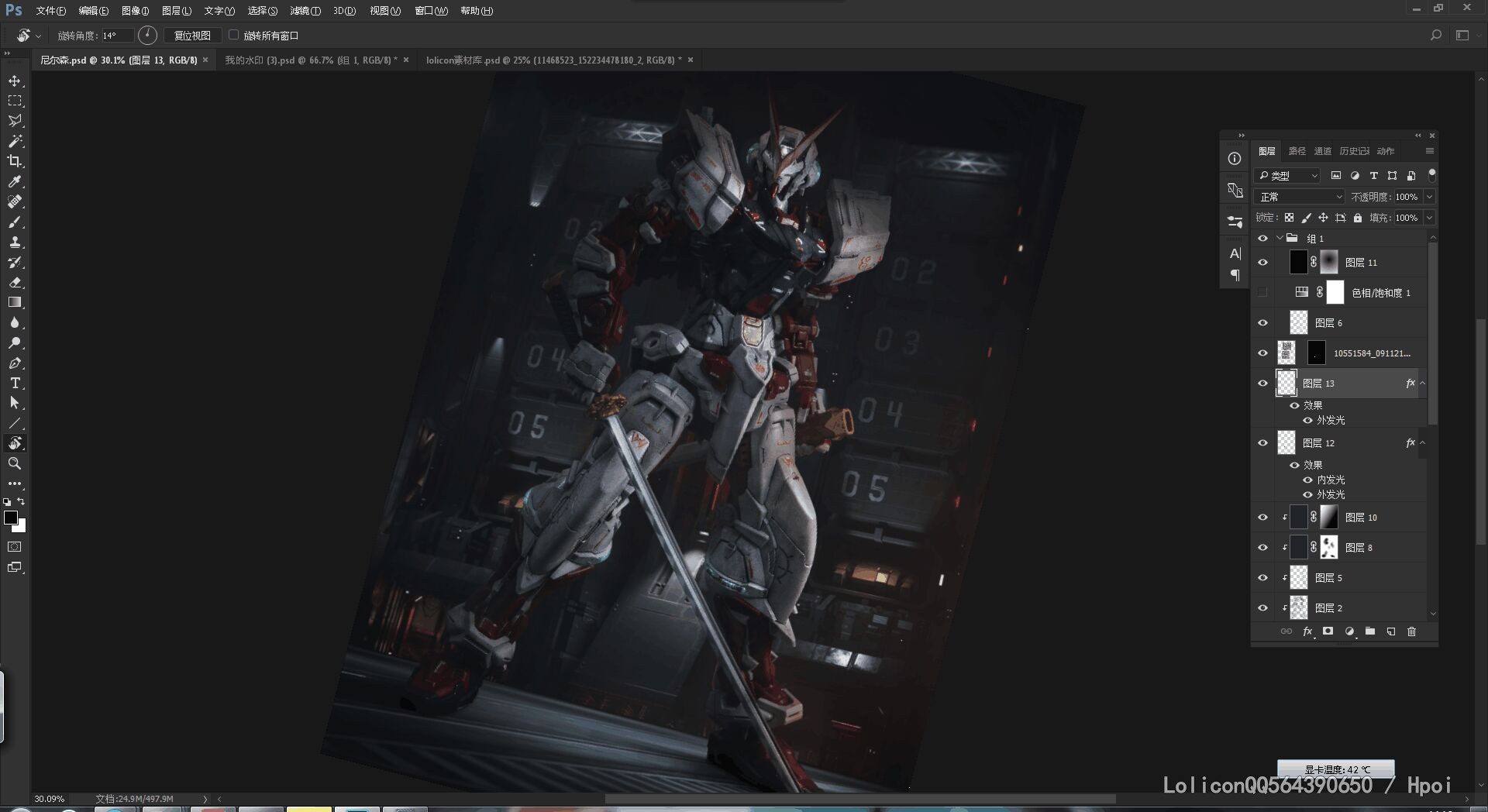Add layer mask from panel bottom
The width and height of the screenshot is (1488, 812).
click(x=1328, y=631)
